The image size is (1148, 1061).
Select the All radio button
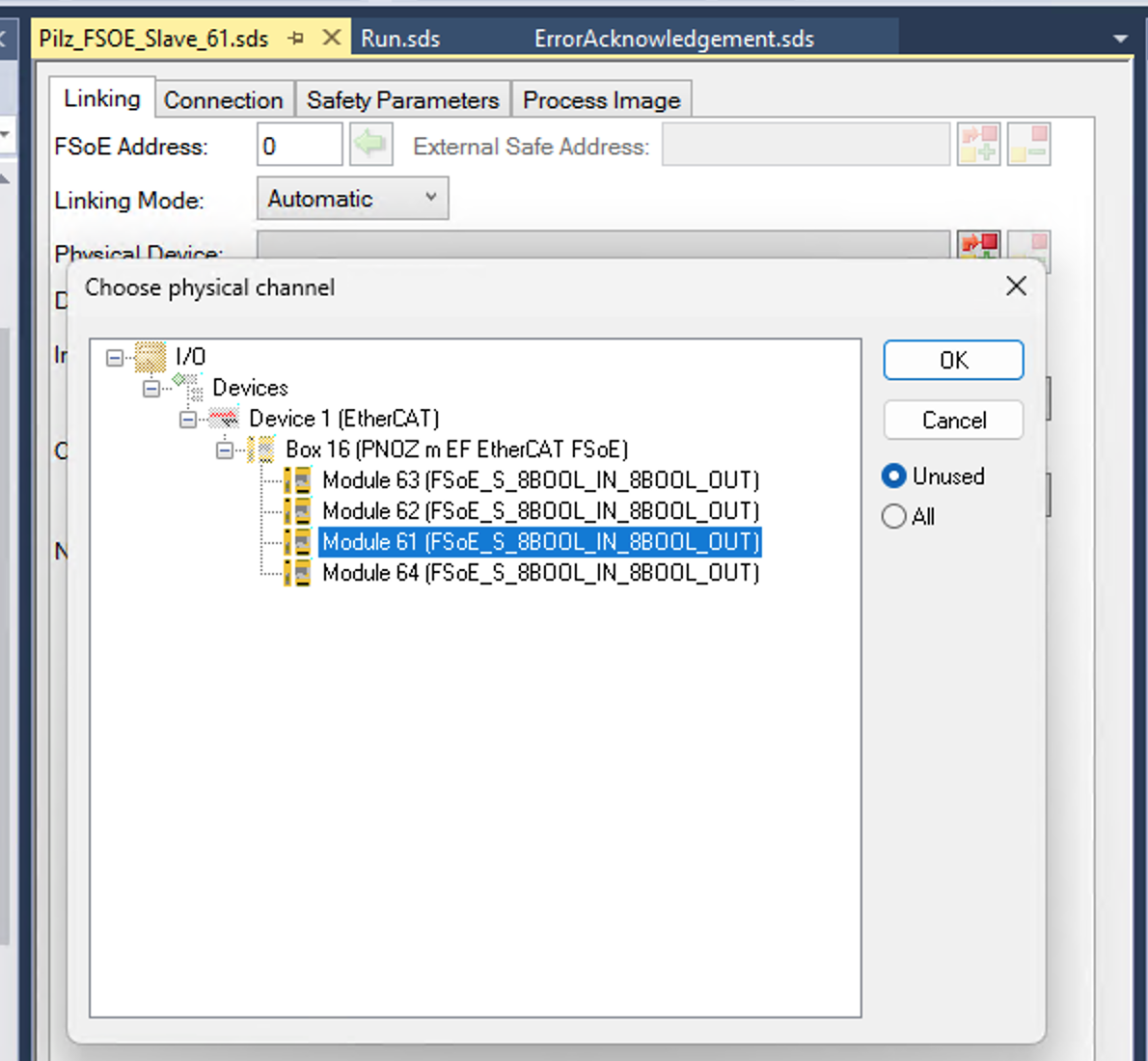point(894,516)
